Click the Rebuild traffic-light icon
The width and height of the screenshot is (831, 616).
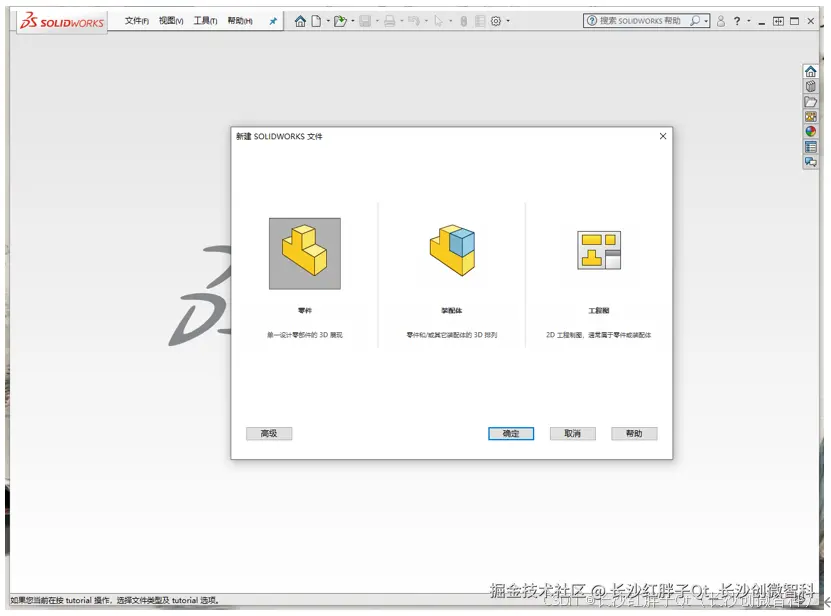pyautogui.click(x=464, y=21)
